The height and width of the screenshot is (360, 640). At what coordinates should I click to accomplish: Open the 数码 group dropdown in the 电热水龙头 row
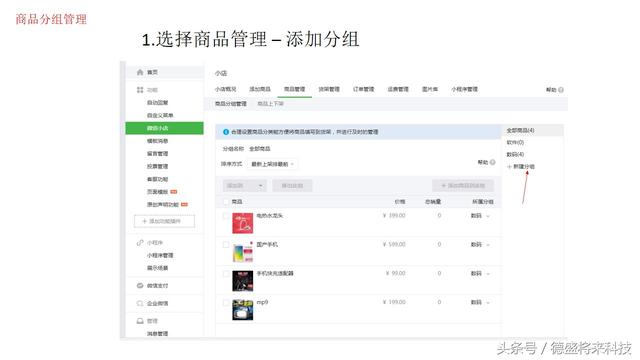coord(480,216)
